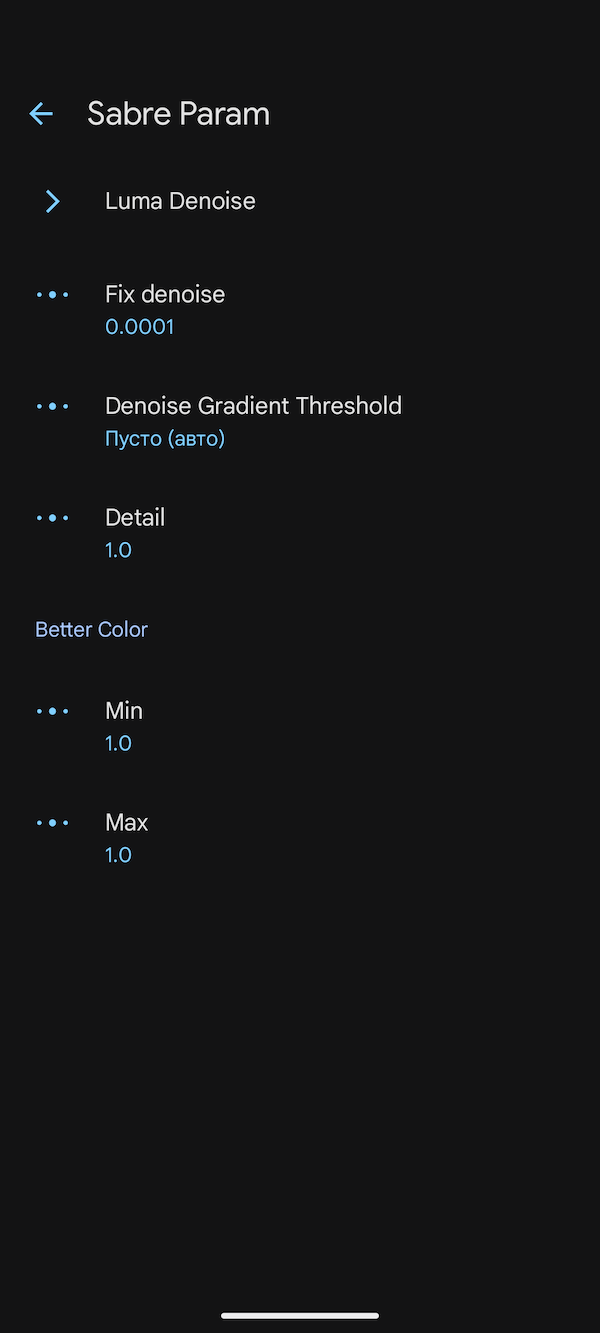Click the Denoise Gradient Threshold slider icon
The width and height of the screenshot is (600, 1333).
(52, 406)
